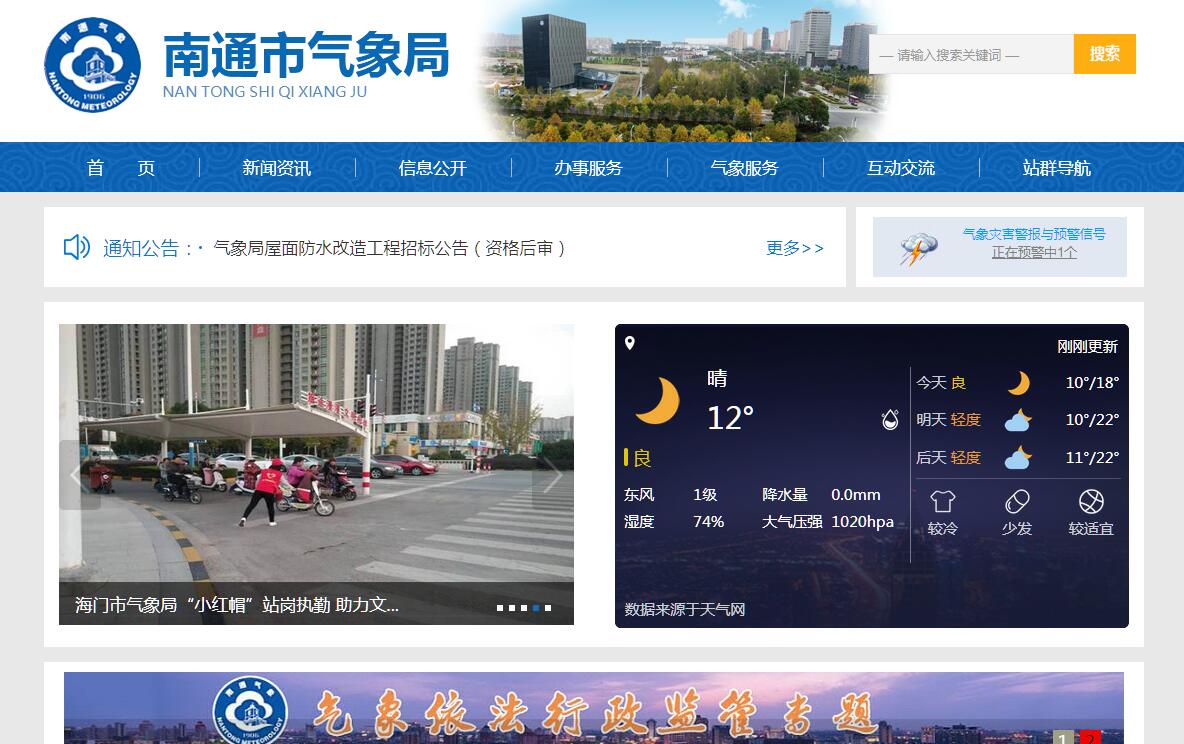This screenshot has height=744, width=1184.
Task: Select the first carousel indicator dot
Action: [500, 608]
